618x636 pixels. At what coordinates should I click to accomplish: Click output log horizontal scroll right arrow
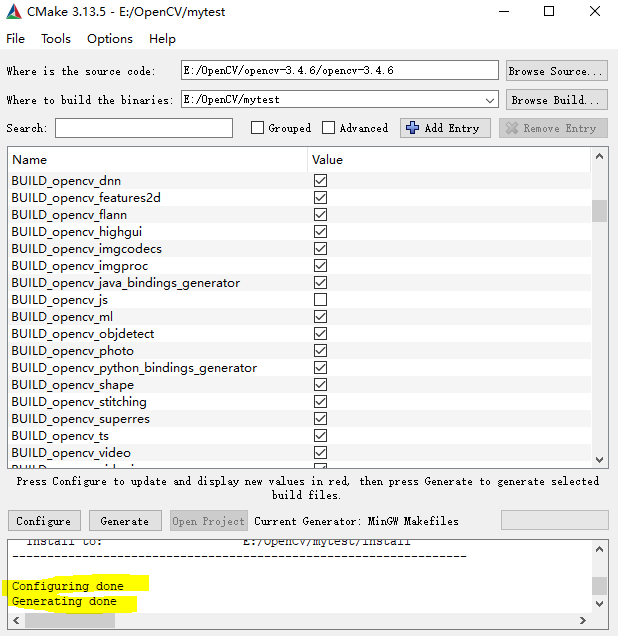coord(583,620)
